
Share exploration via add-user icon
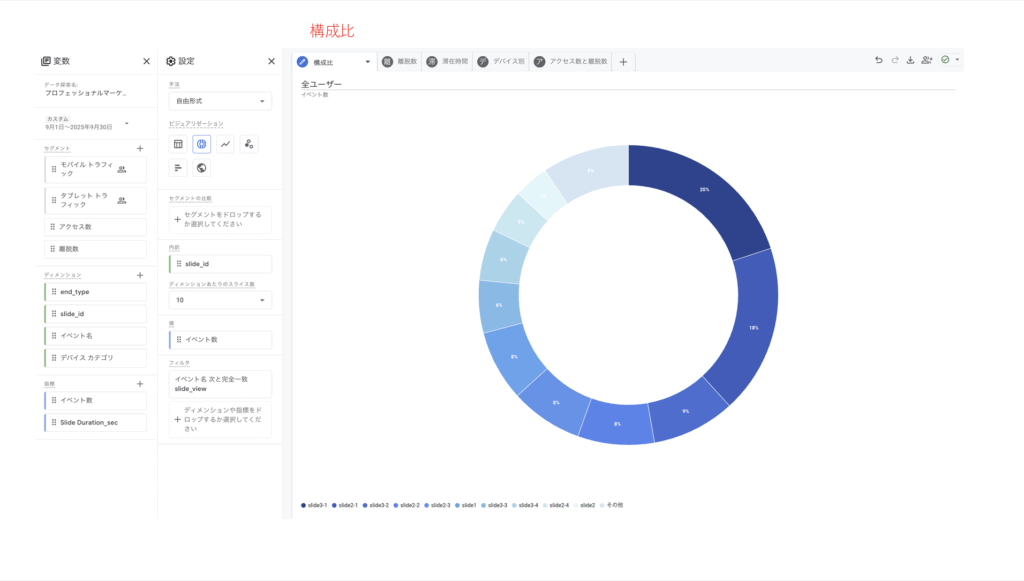(927, 61)
